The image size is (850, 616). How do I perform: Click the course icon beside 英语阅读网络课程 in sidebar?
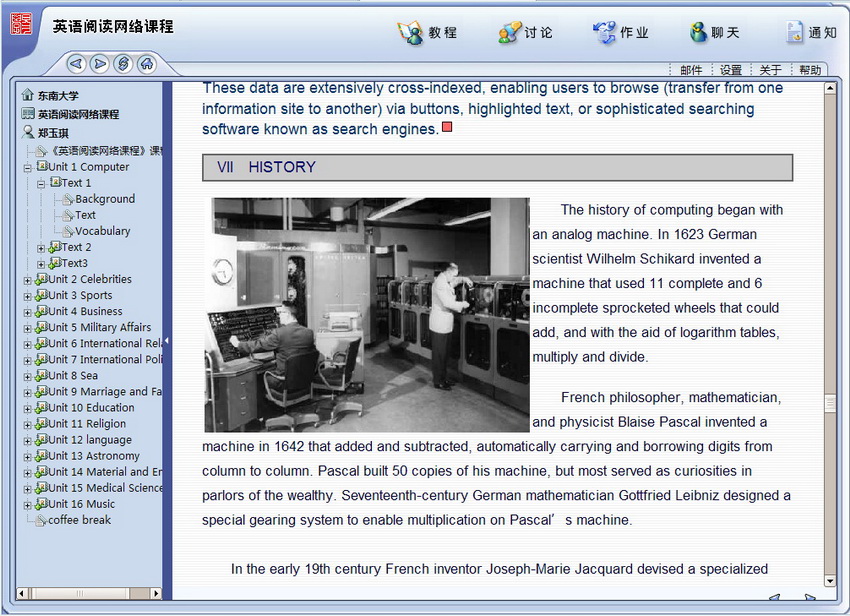tap(28, 113)
